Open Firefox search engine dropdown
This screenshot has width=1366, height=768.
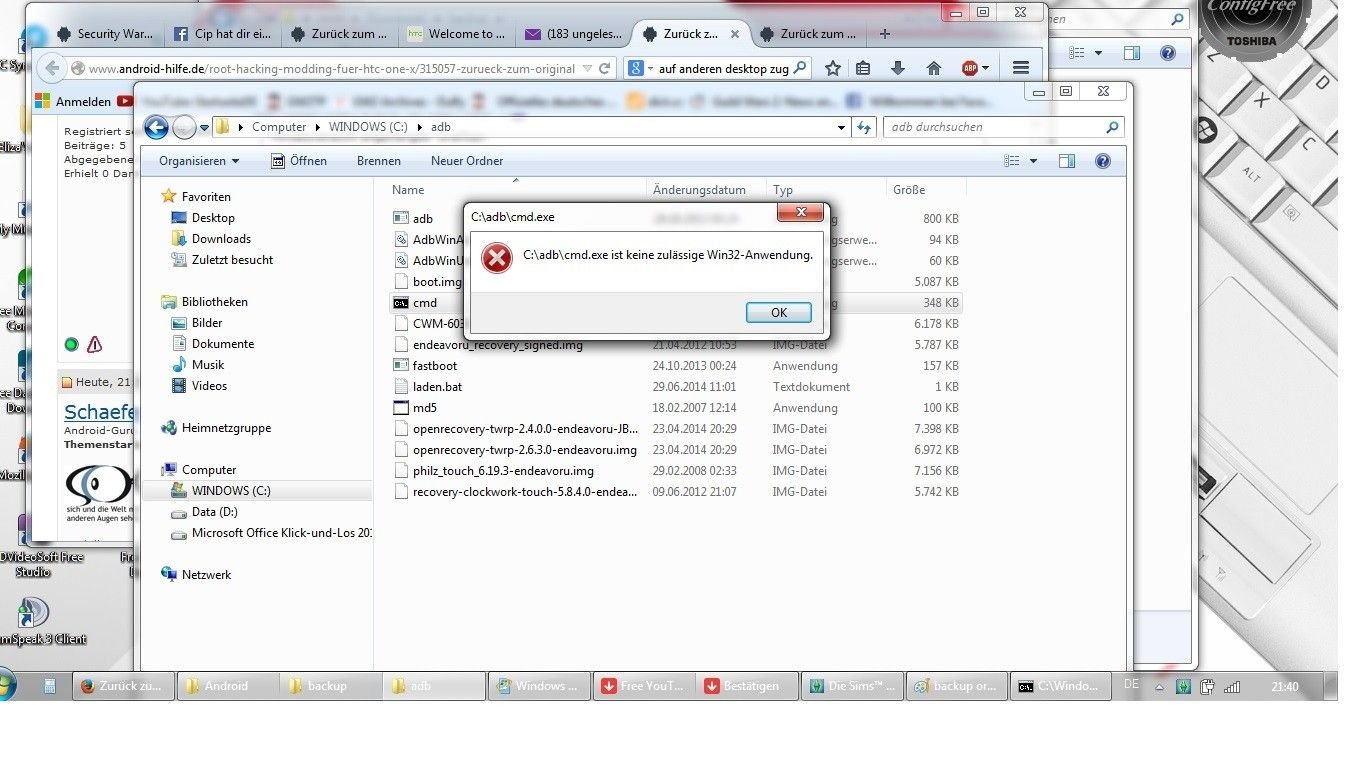point(638,69)
